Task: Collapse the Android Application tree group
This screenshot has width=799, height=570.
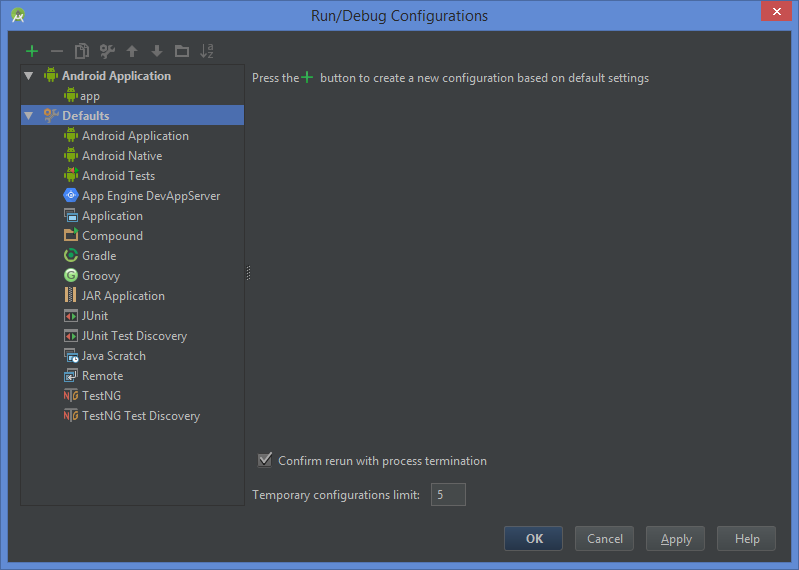Action: (x=29, y=76)
